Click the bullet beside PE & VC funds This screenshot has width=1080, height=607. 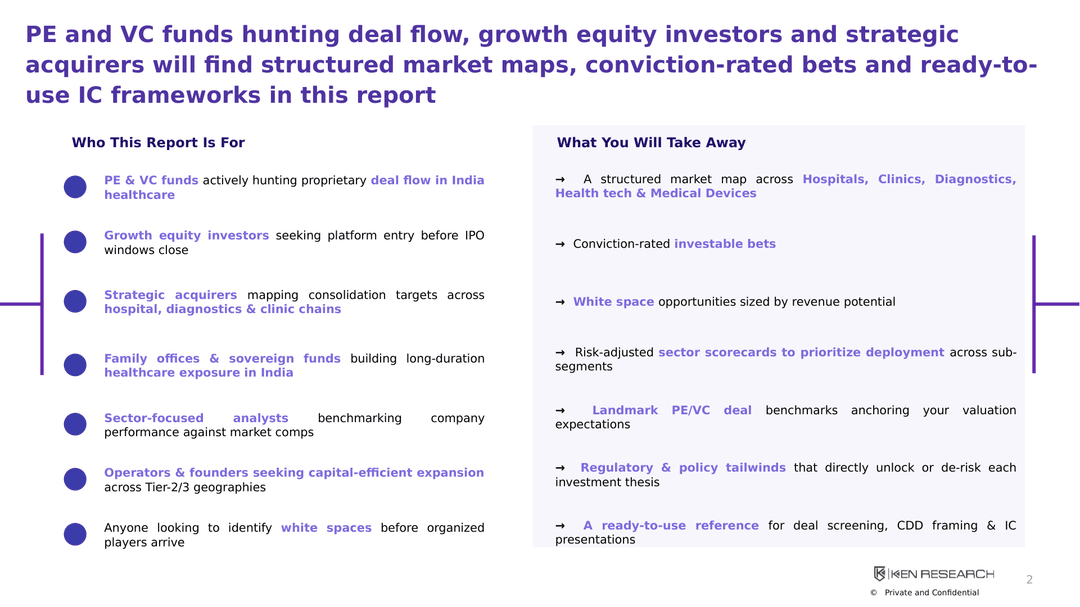click(75, 187)
